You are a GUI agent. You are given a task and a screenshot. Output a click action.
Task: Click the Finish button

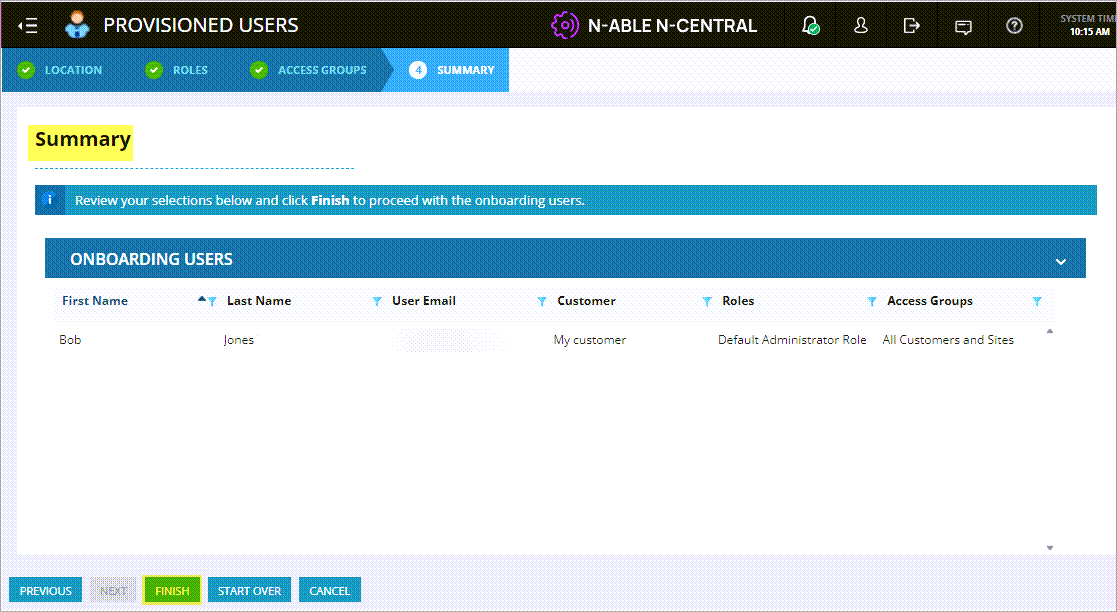click(x=172, y=591)
